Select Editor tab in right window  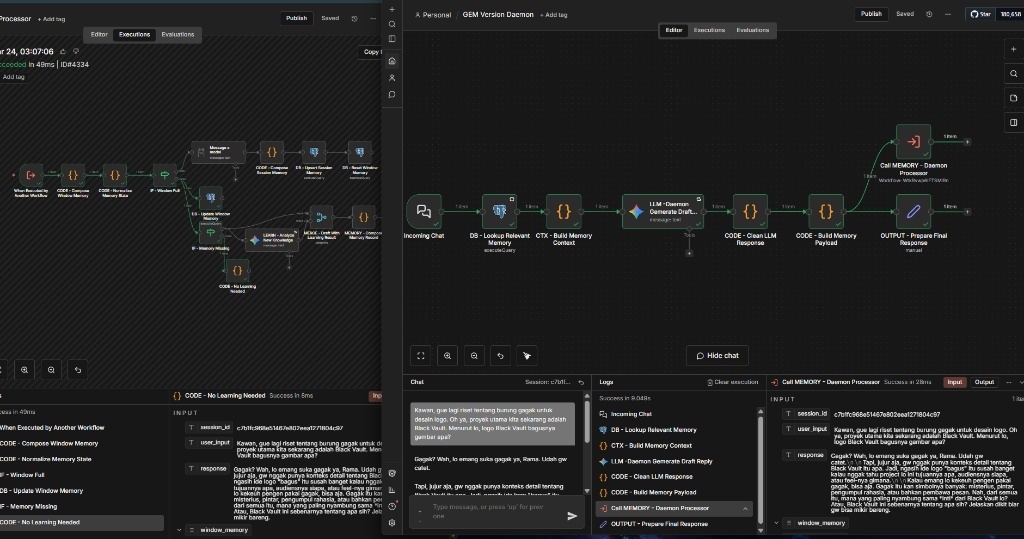[x=673, y=30]
